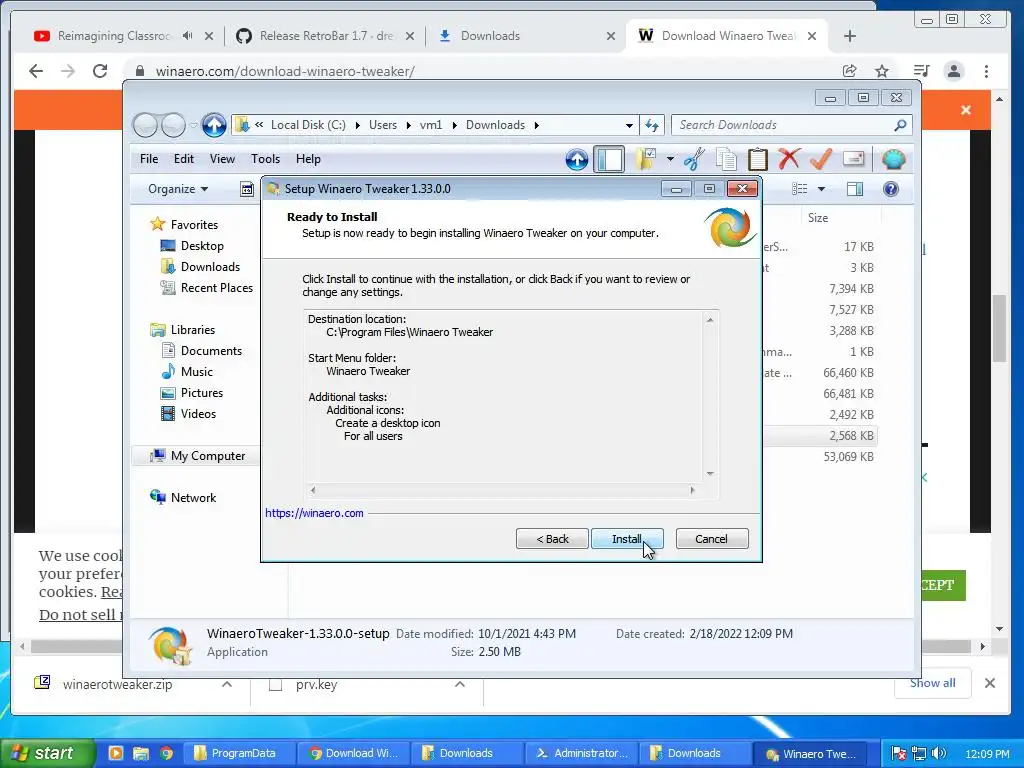Expand the Explorer address bar history dropdown
This screenshot has height=768, width=1024.
(x=629, y=125)
